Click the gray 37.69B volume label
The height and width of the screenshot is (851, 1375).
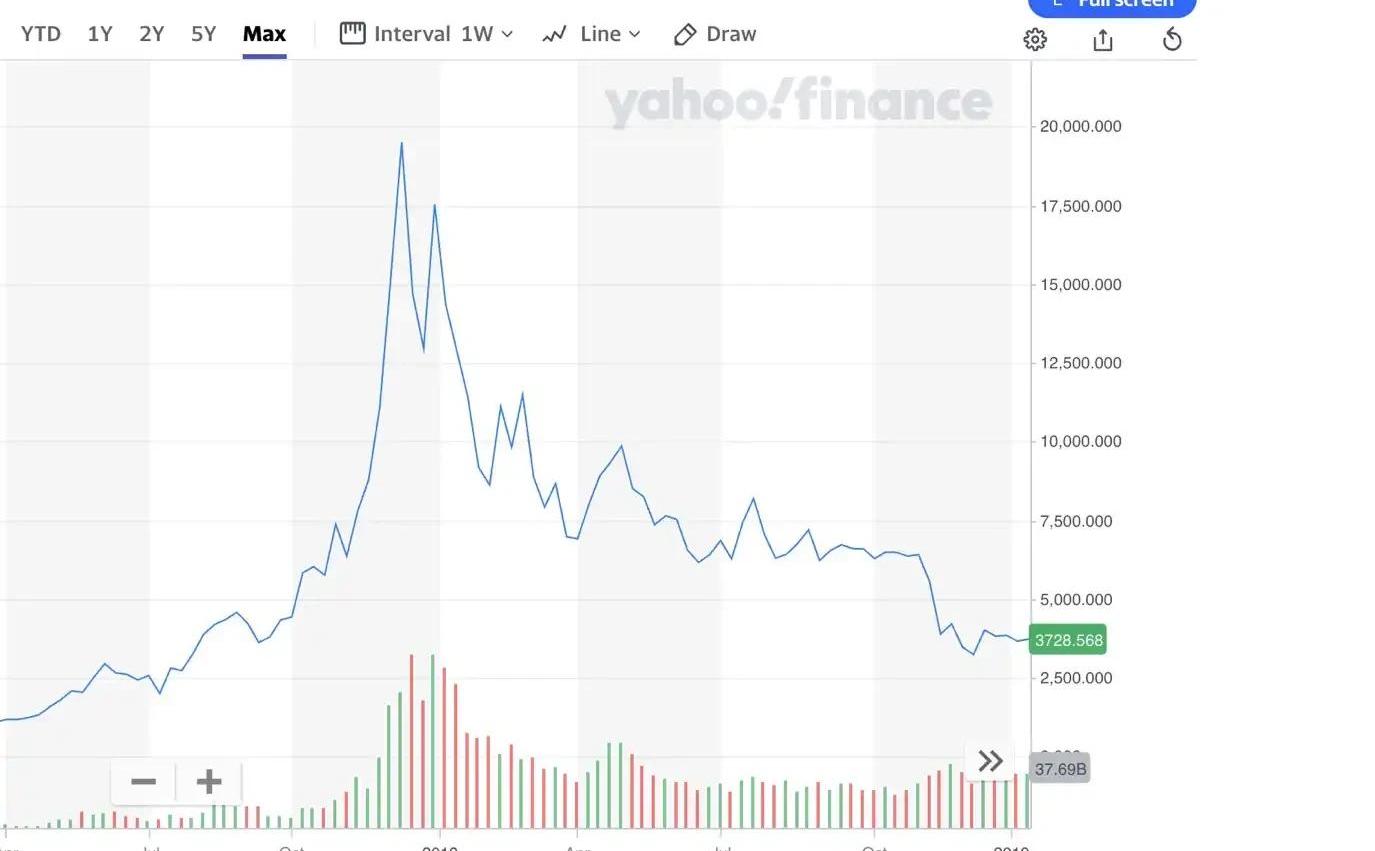coord(1060,769)
